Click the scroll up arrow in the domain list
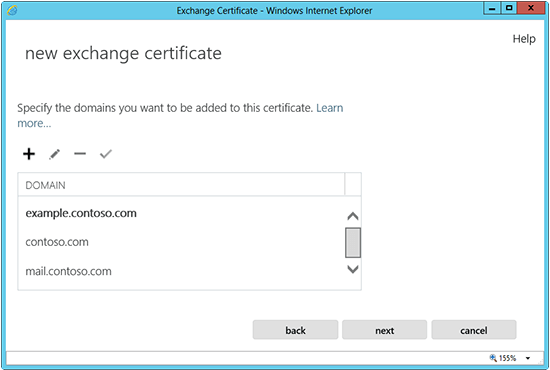Screen dimensions: 550x370 353,216
